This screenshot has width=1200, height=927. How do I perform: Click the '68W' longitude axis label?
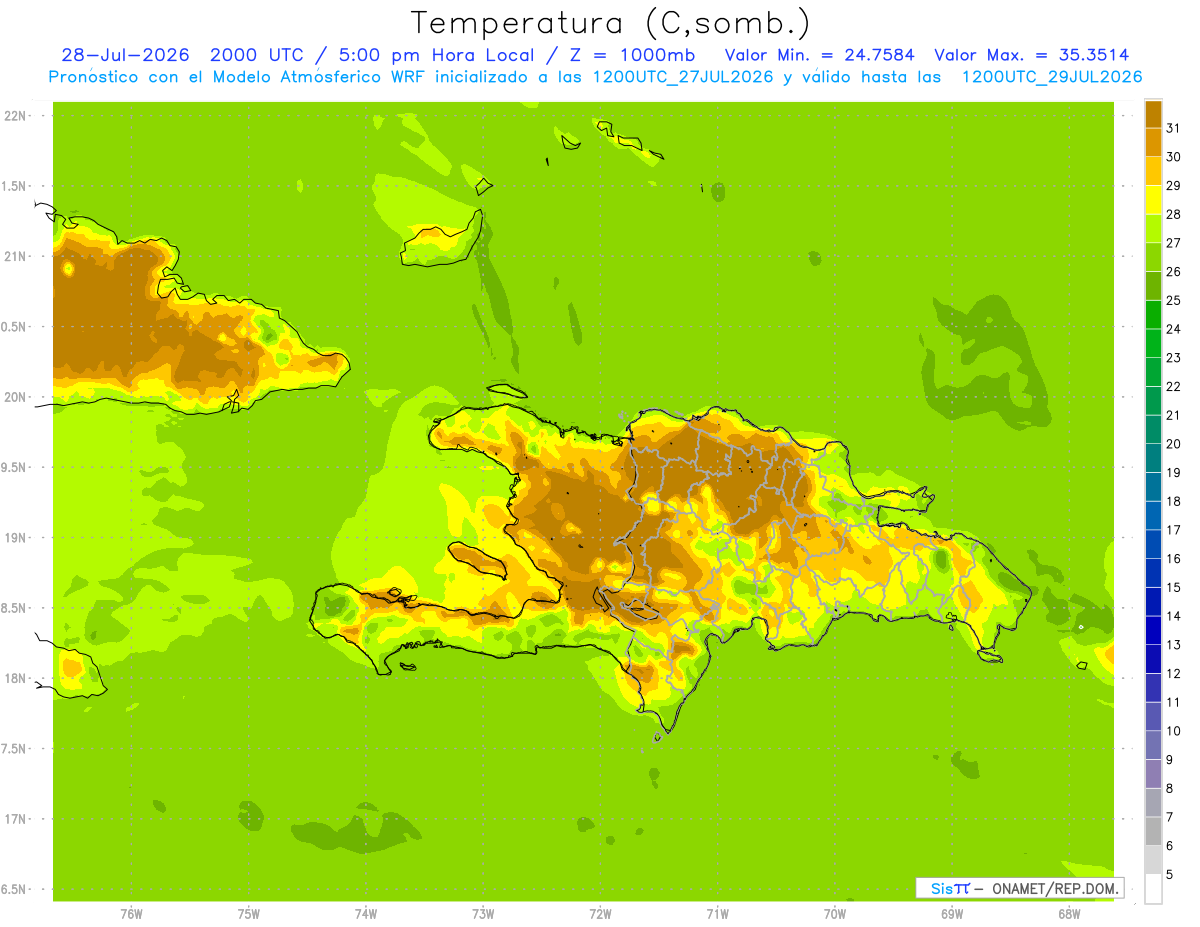click(1069, 914)
